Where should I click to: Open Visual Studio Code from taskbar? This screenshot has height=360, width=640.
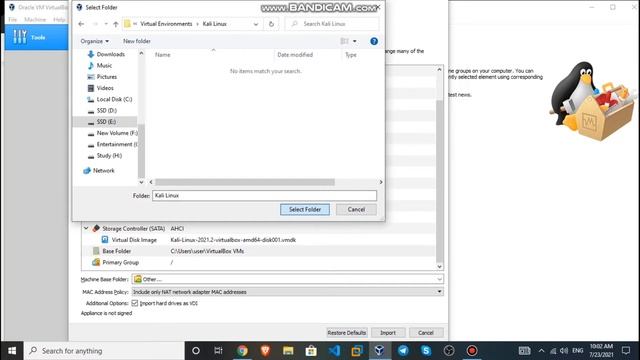coord(334,351)
